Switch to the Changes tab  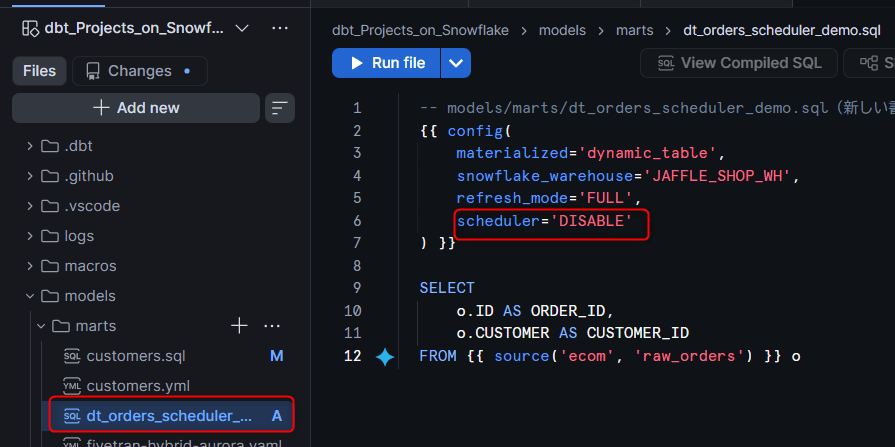(x=140, y=71)
